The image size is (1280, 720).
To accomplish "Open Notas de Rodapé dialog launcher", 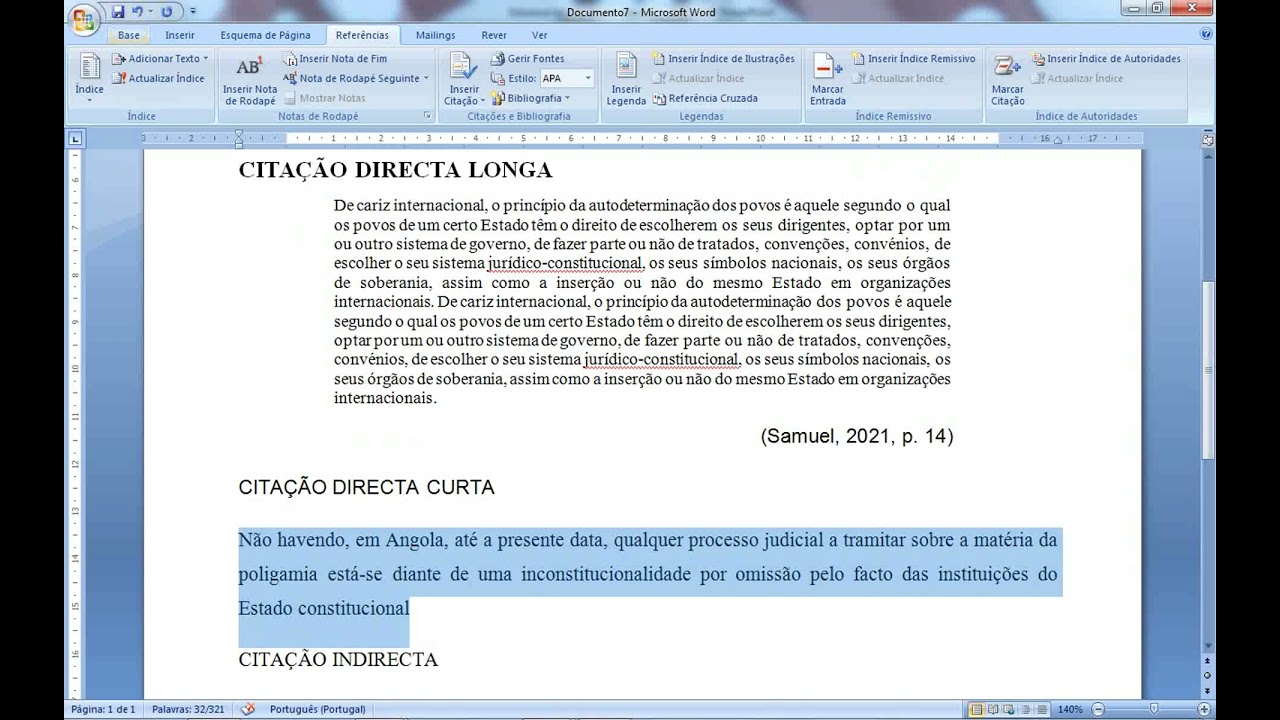I will (428, 116).
